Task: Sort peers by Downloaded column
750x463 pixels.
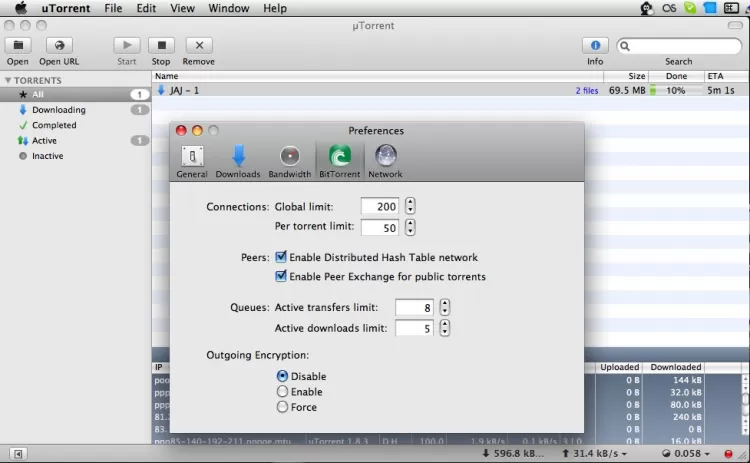Action: pos(675,367)
